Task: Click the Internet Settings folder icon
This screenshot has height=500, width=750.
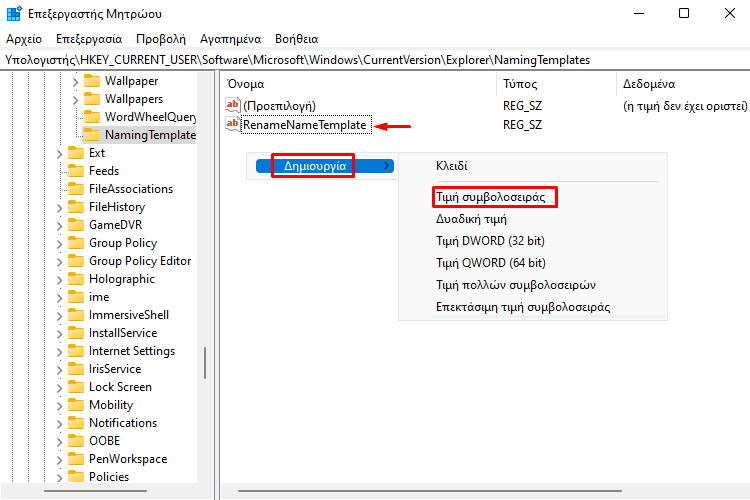Action: [x=76, y=351]
